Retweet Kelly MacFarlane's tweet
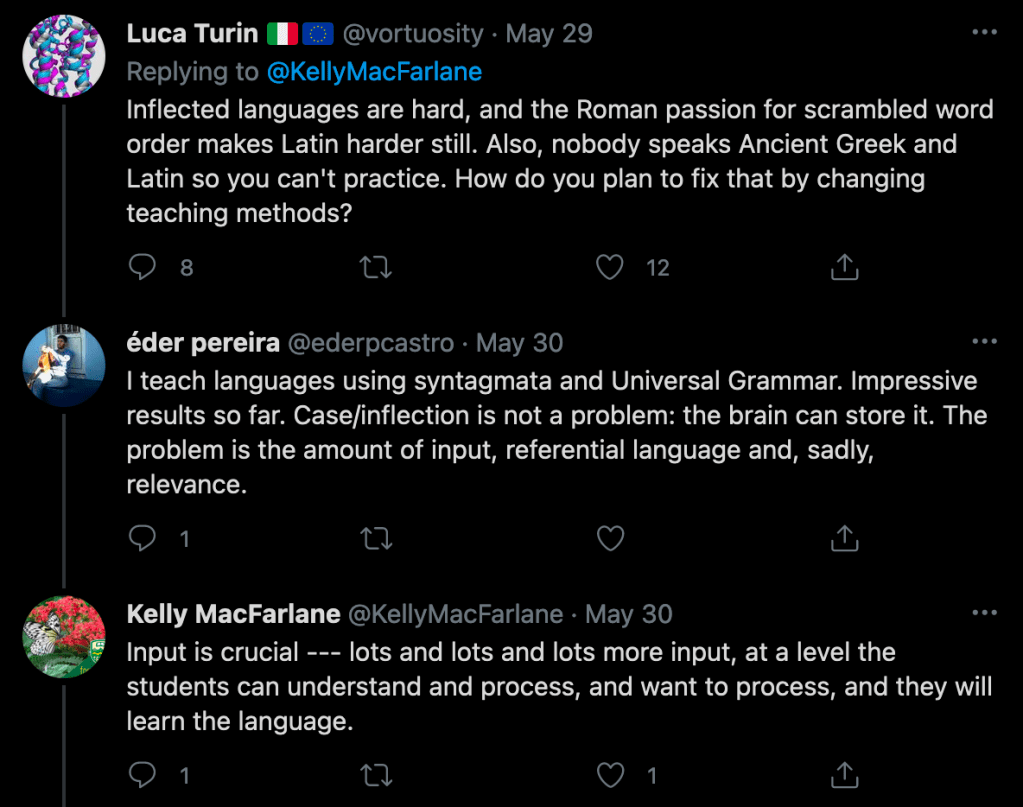1023x807 pixels. tap(376, 774)
